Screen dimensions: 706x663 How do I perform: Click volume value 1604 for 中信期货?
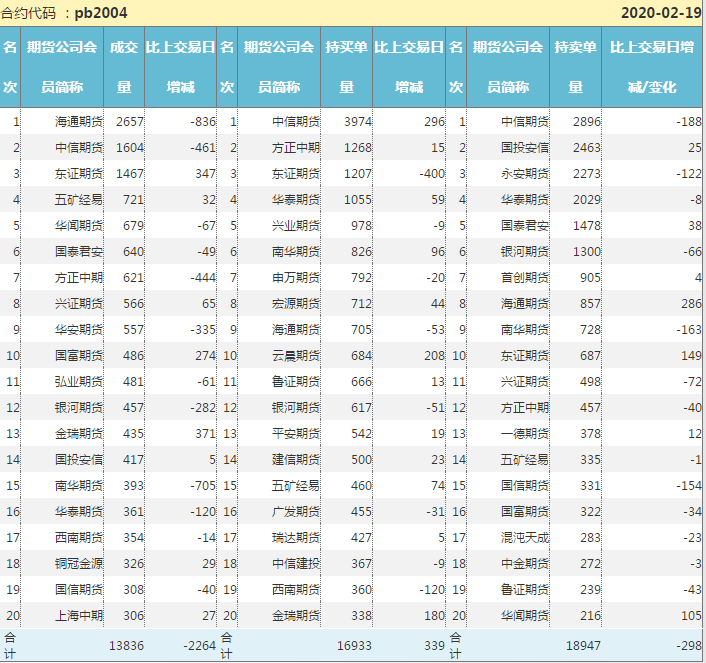pyautogui.click(x=130, y=148)
